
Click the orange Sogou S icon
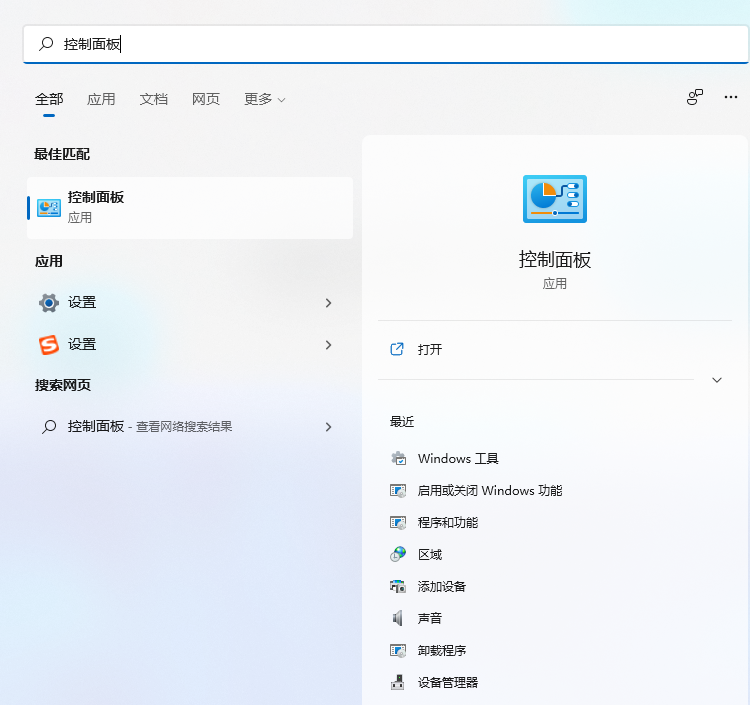[49, 344]
